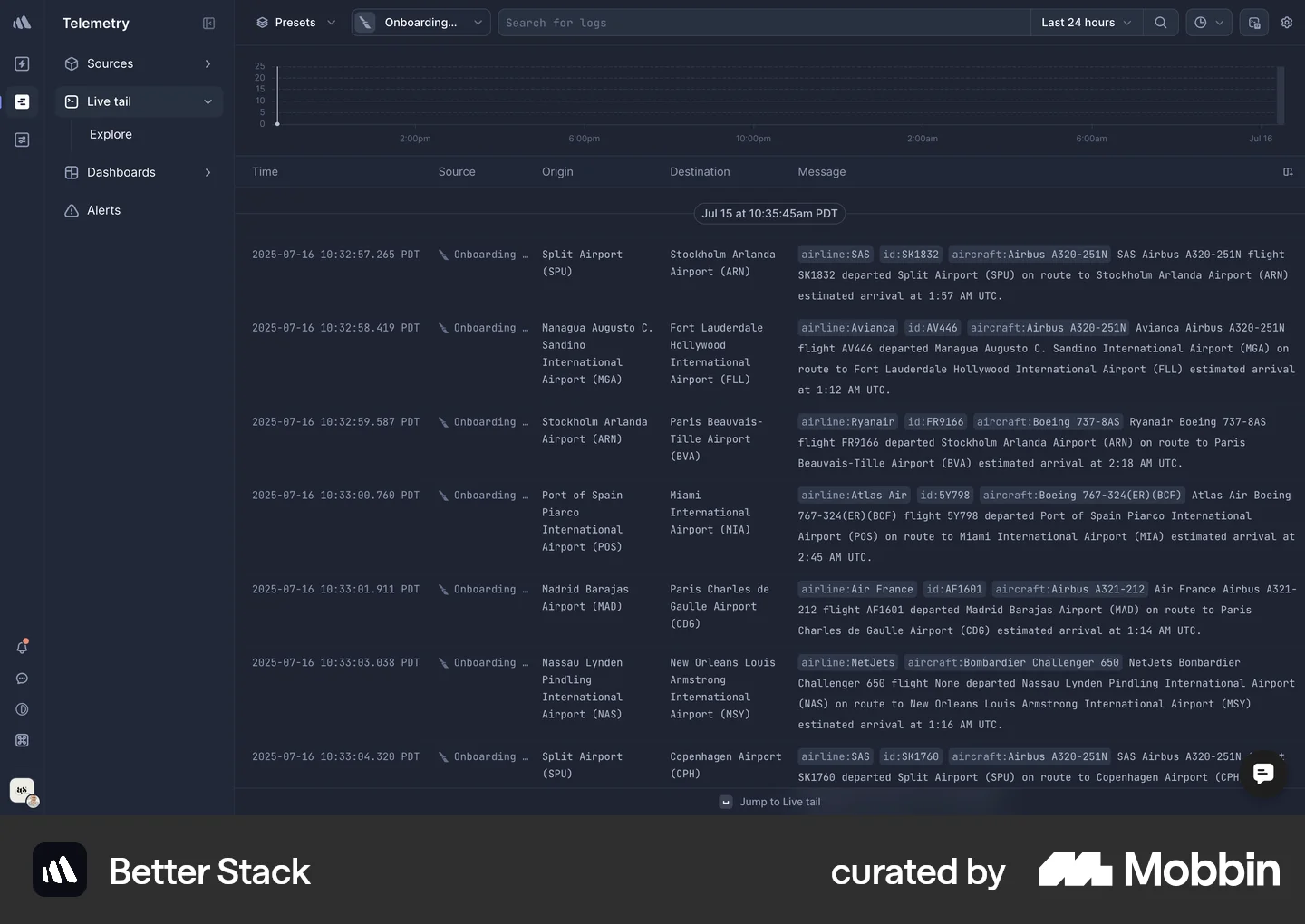Viewport: 1305px width, 924px height.
Task: Click the id:AF1601 tag
Action: coord(954,590)
